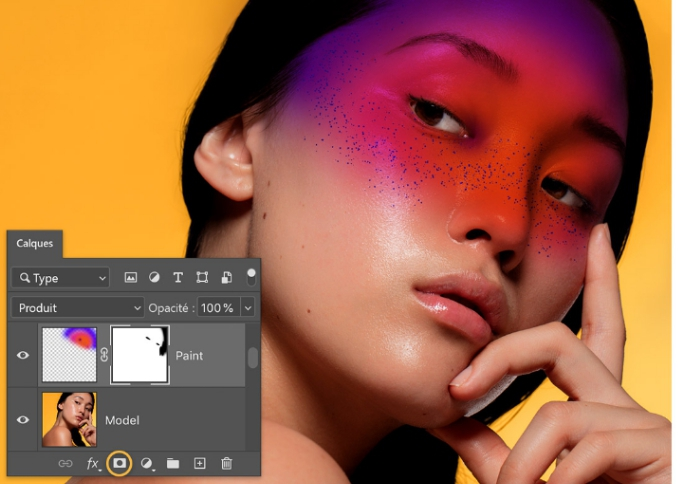This screenshot has width=683, height=484.
Task: Click the Opacité 100 % field
Action: pos(218,308)
